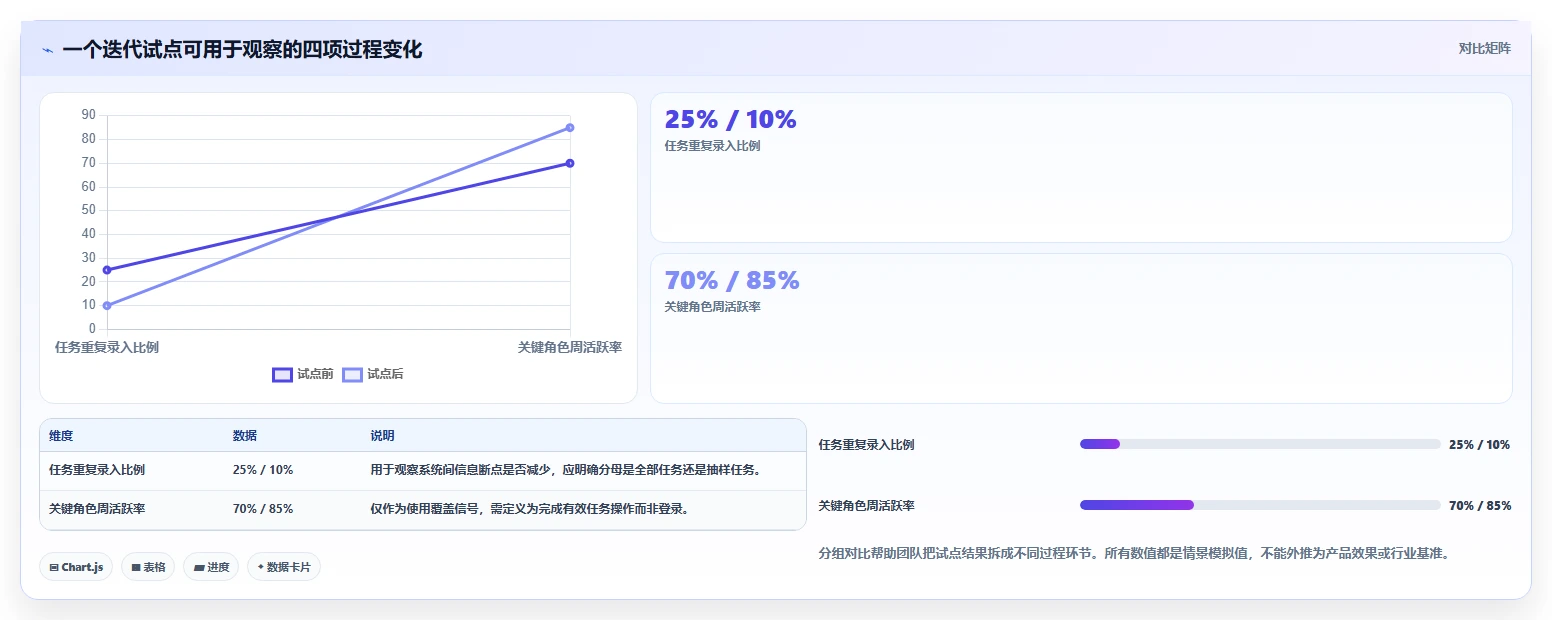This screenshot has width=1552, height=620.
Task: Click the 25% / 10% data card value
Action: [x=730, y=120]
